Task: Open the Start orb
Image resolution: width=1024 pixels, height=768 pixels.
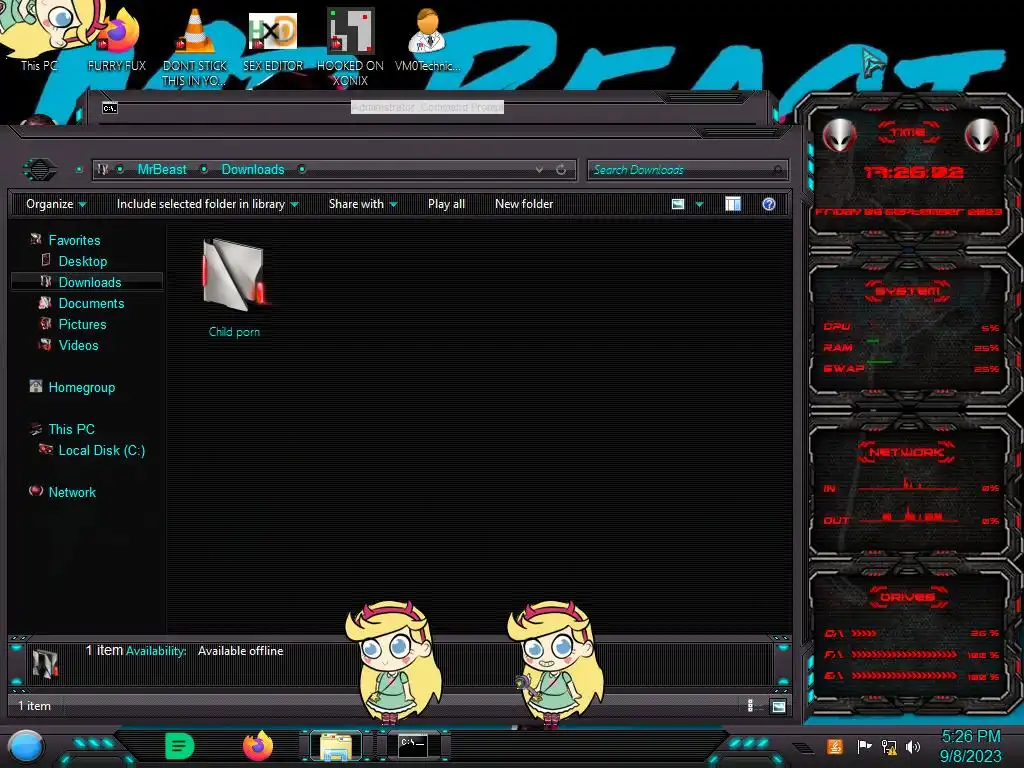Action: point(26,747)
